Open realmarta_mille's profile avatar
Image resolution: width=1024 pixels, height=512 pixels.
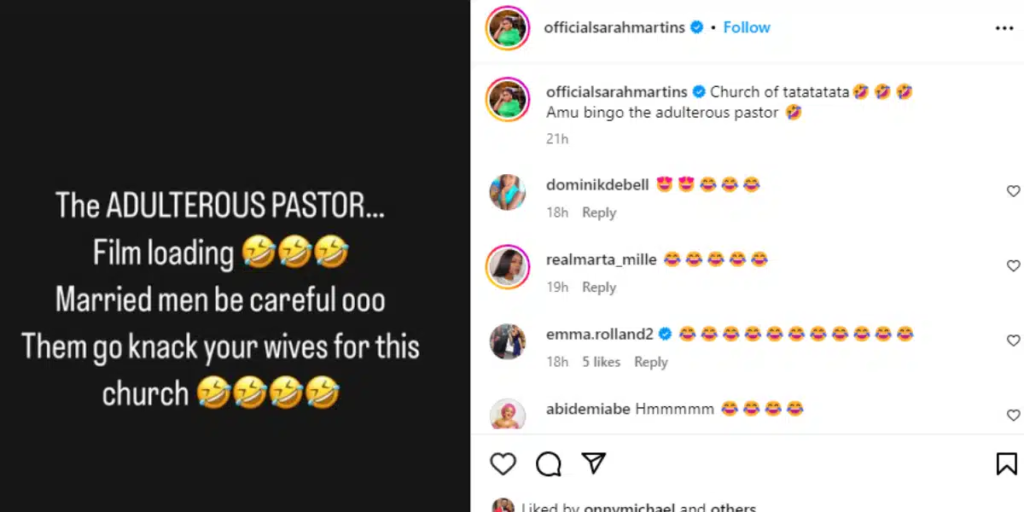tap(507, 267)
